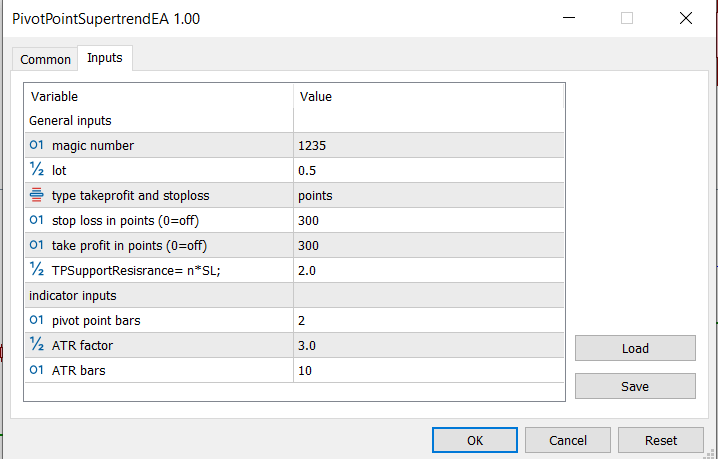Confirm settings with the OK button
The image size is (718, 459).
[x=475, y=440]
